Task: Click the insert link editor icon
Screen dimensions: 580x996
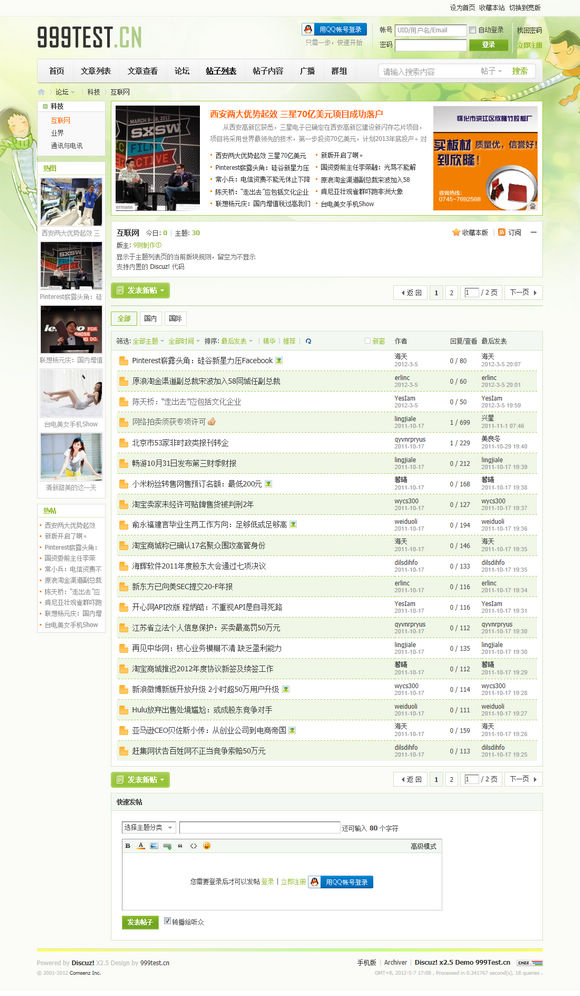Action: [x=167, y=846]
